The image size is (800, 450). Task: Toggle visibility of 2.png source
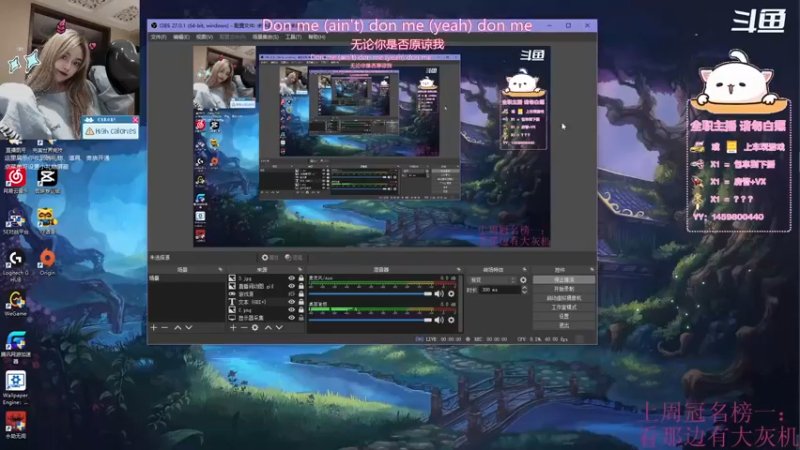coord(291,310)
